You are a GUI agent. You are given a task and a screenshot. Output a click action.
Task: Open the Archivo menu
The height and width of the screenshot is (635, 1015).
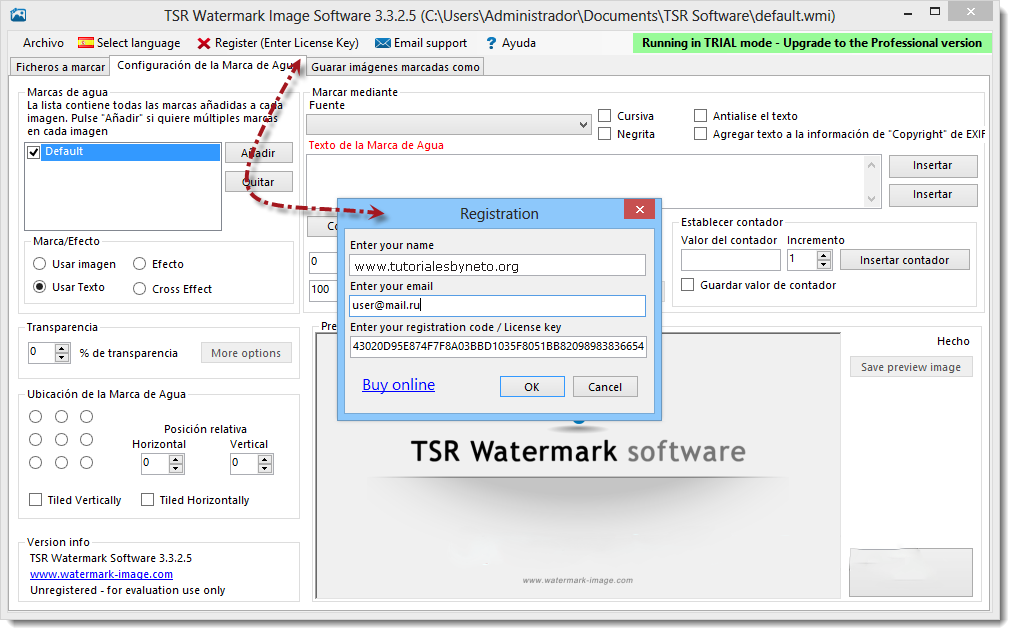43,43
